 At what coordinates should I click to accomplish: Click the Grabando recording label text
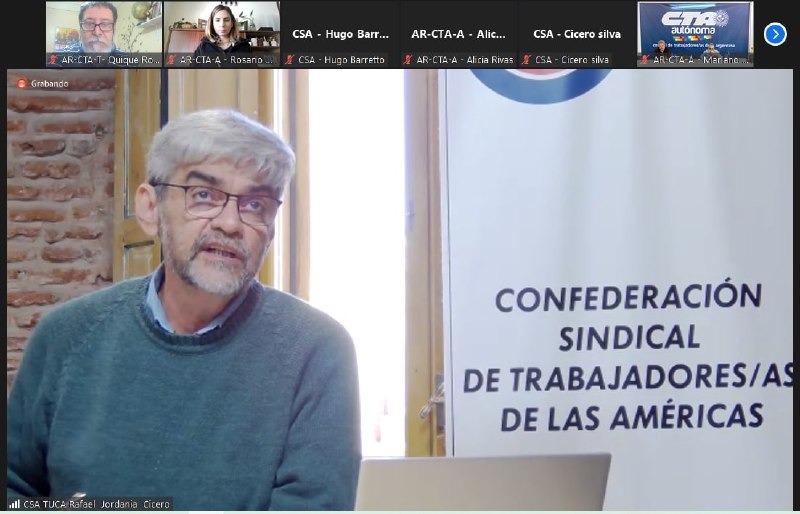pyautogui.click(x=48, y=83)
